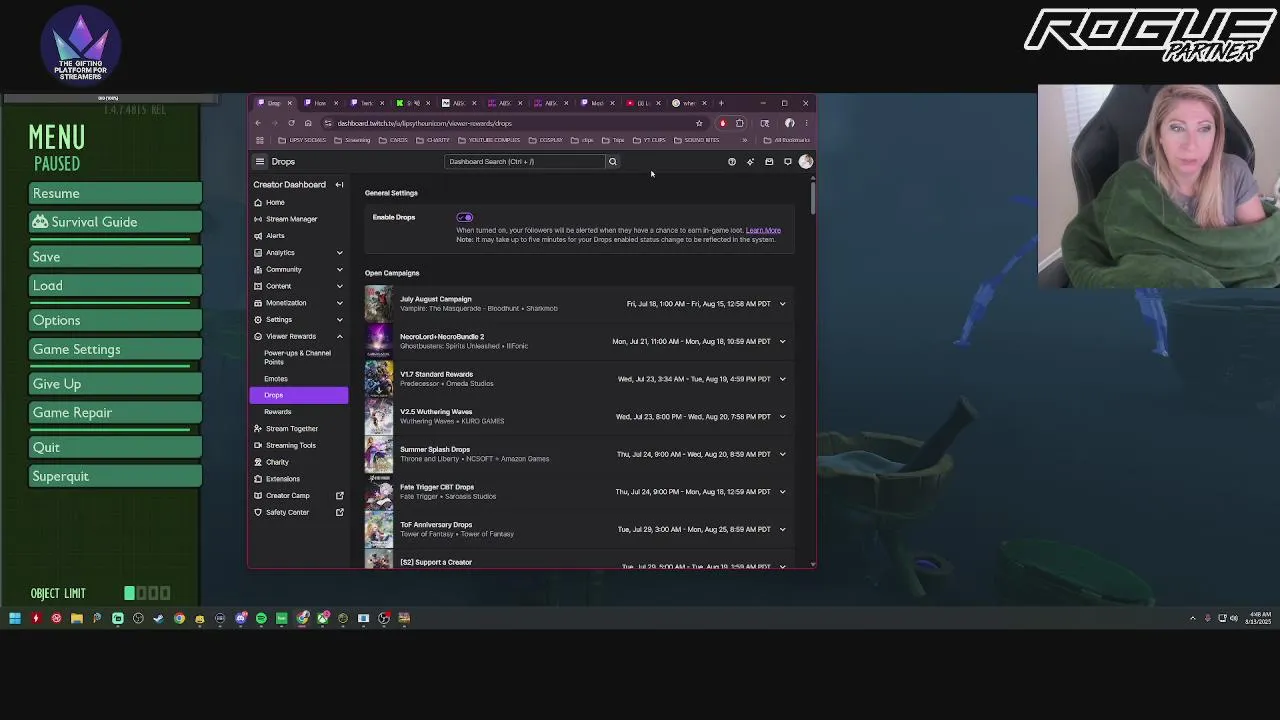Collapse the Viewer Rewards section
The image size is (1280, 720).
pyautogui.click(x=339, y=336)
